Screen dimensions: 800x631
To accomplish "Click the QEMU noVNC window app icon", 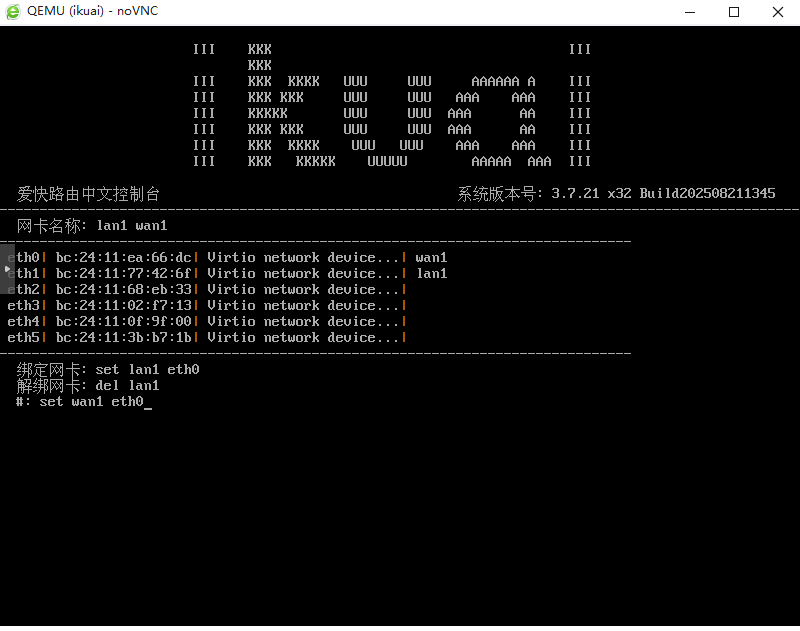I will click(13, 11).
